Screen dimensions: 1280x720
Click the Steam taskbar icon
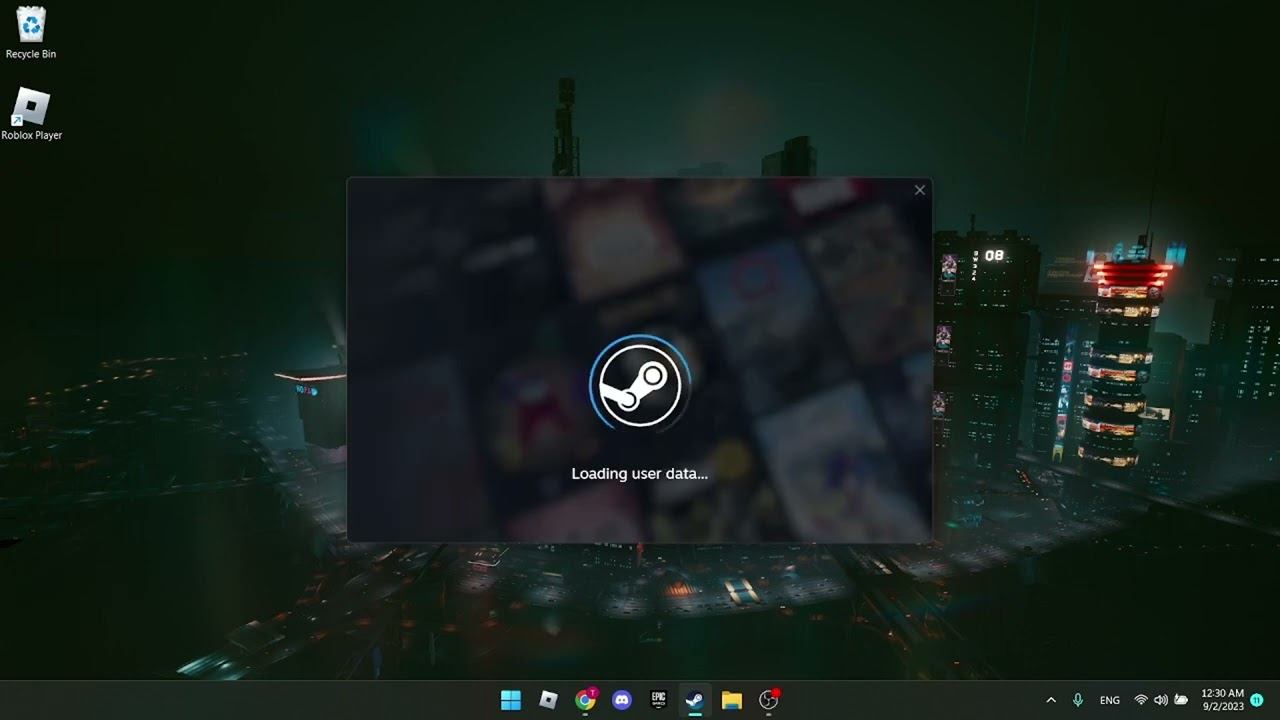click(x=695, y=700)
